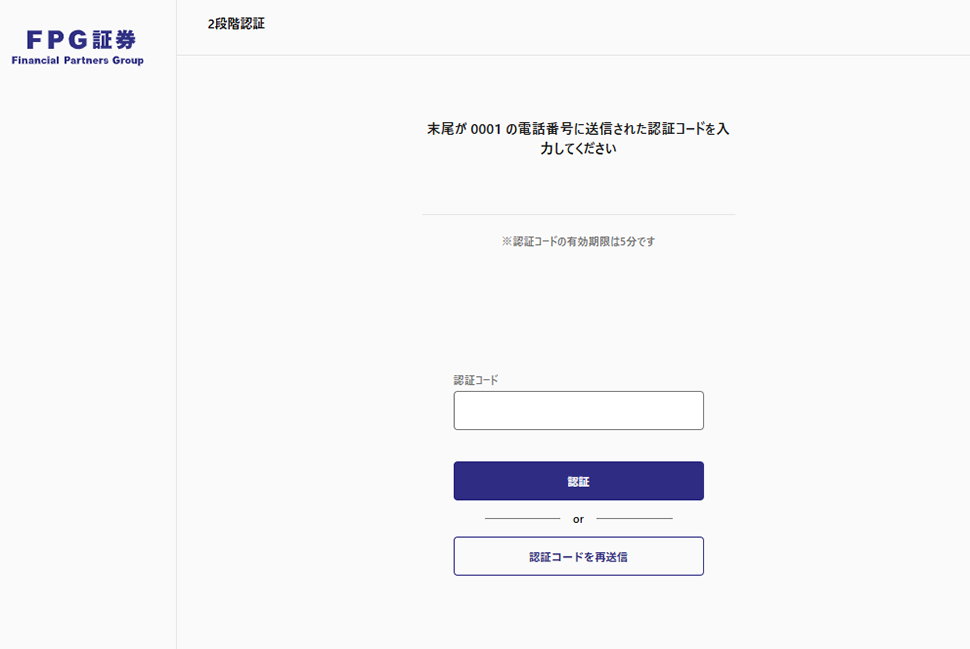Click the note about 5-minute code expiry
Viewport: 970px width, 649px height.
(x=578, y=241)
